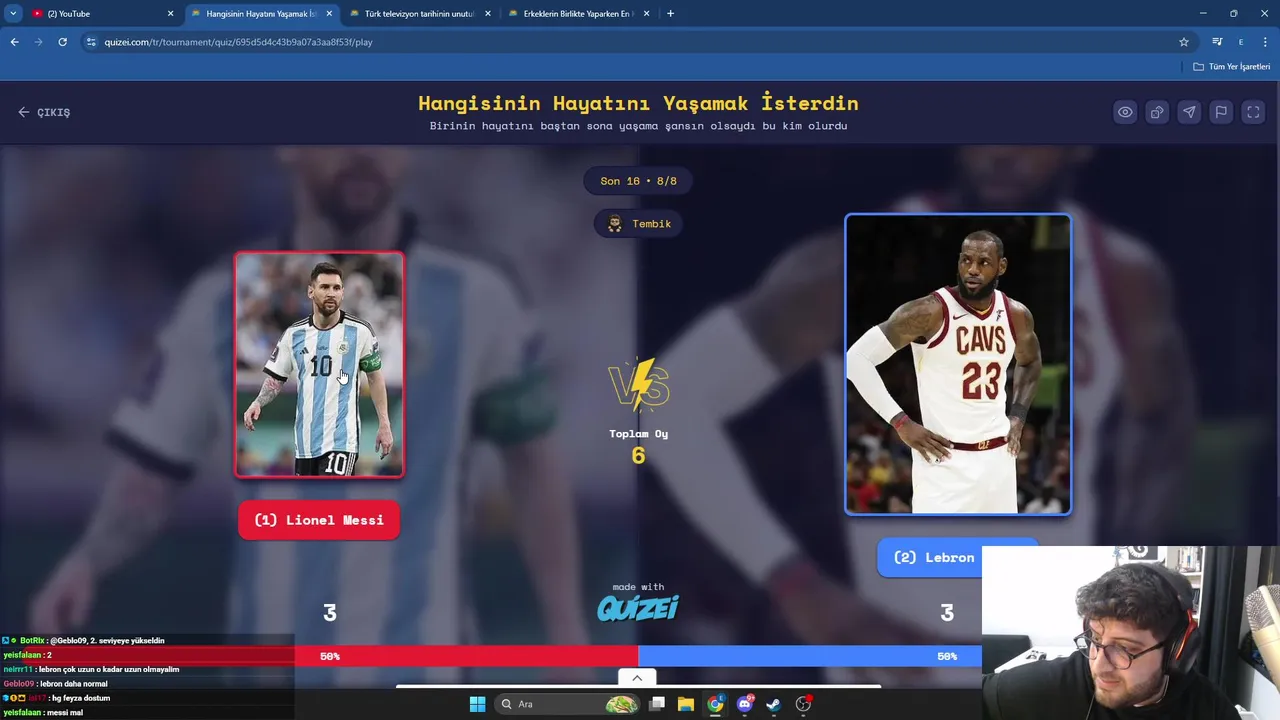The image size is (1280, 720).
Task: Click the Chrome taskbar icon
Action: 715,704
